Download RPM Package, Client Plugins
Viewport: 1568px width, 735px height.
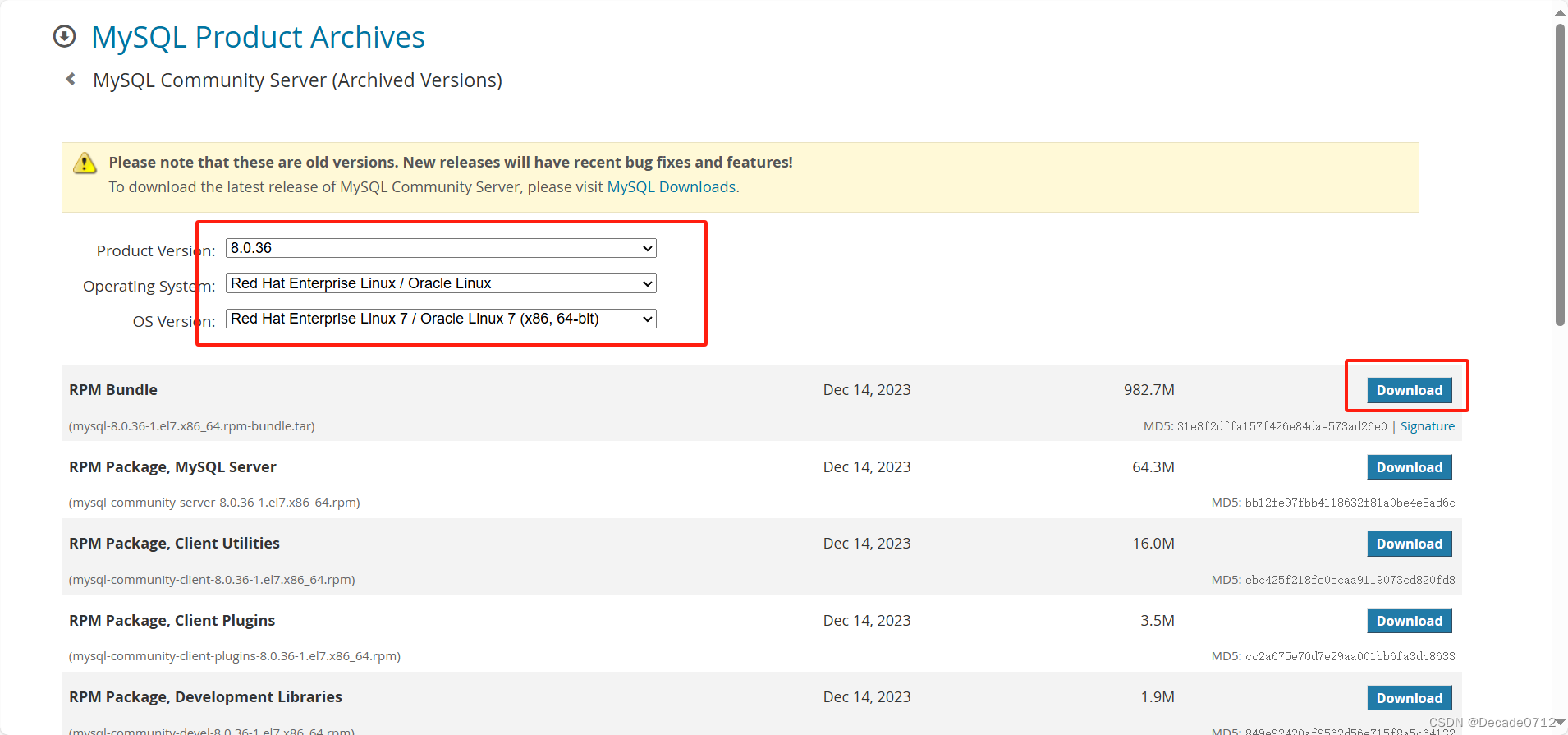click(1409, 621)
